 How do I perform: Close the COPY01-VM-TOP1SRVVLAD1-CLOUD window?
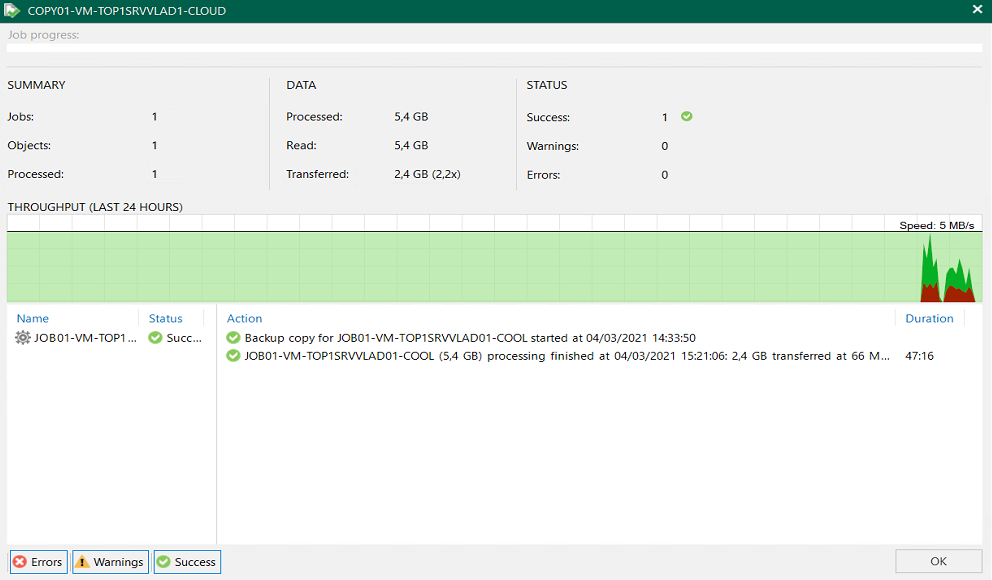pos(977,9)
